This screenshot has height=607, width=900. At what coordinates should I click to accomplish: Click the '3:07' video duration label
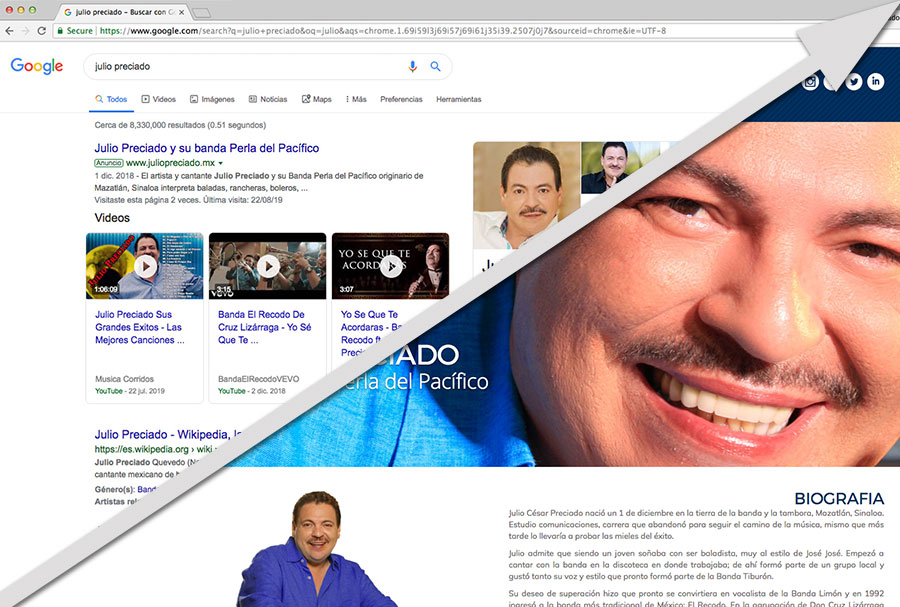click(346, 289)
